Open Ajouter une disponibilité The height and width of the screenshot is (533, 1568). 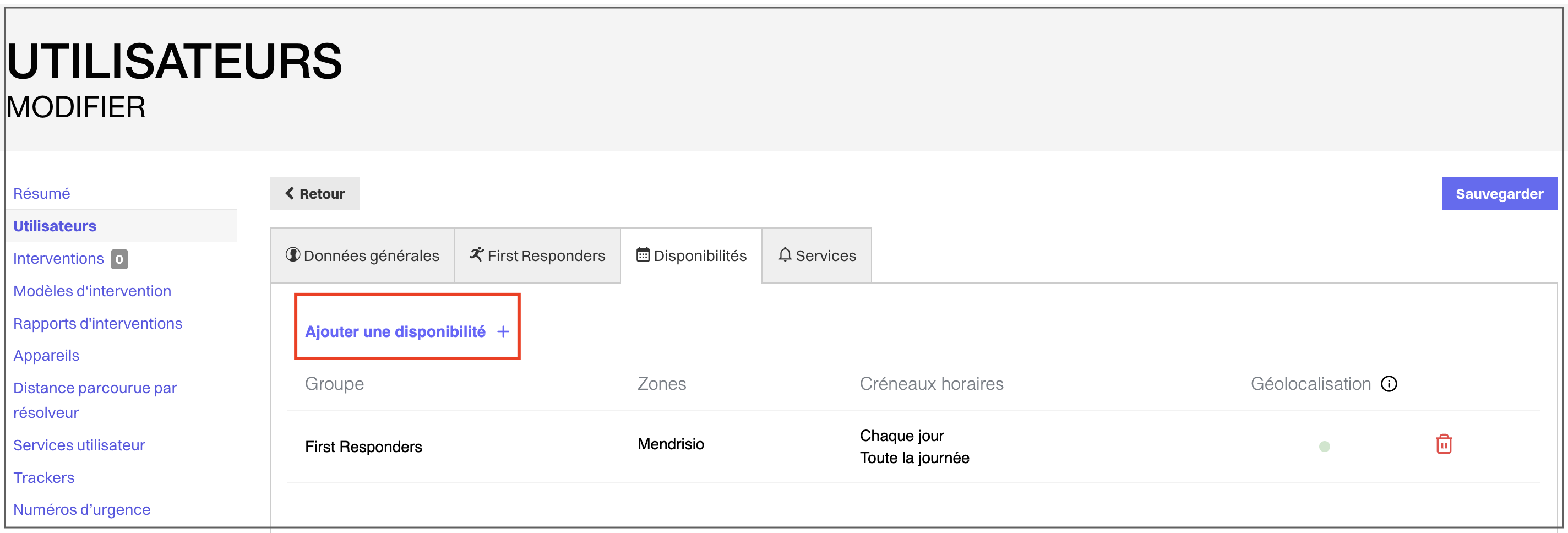[396, 331]
